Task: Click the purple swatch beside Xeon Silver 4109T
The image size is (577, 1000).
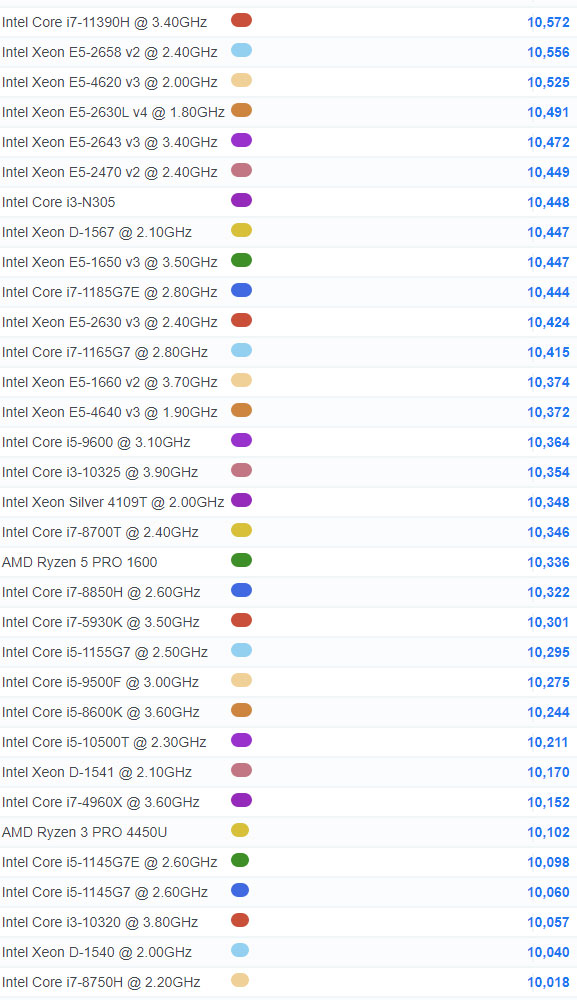Action: pos(241,500)
